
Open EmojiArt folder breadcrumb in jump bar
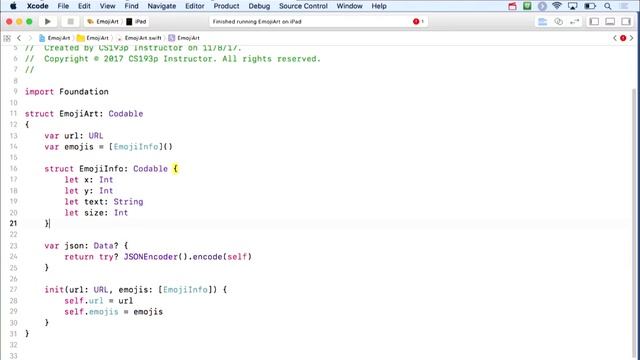93,38
